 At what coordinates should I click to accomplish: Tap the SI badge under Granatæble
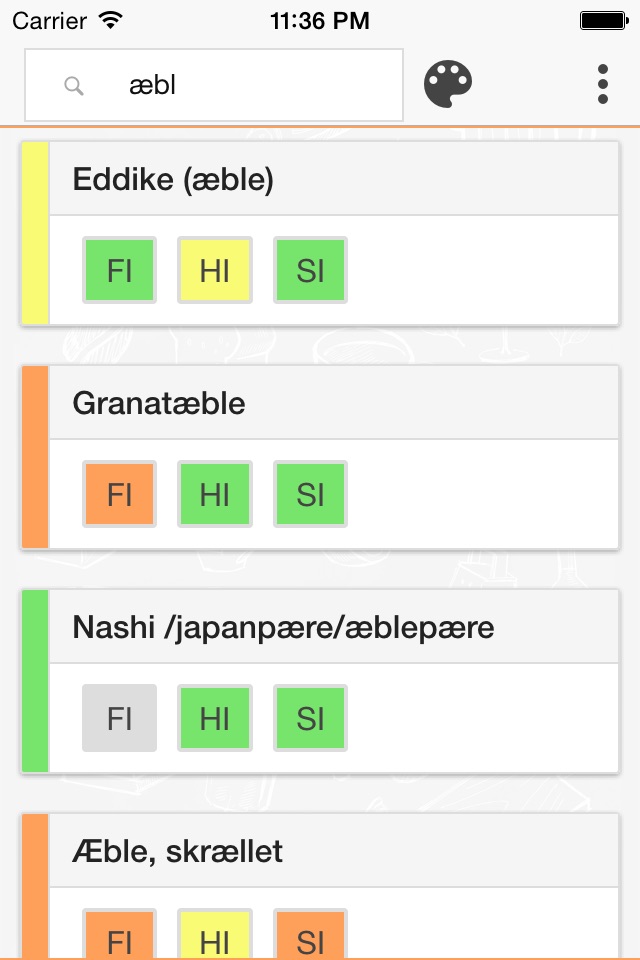point(310,494)
